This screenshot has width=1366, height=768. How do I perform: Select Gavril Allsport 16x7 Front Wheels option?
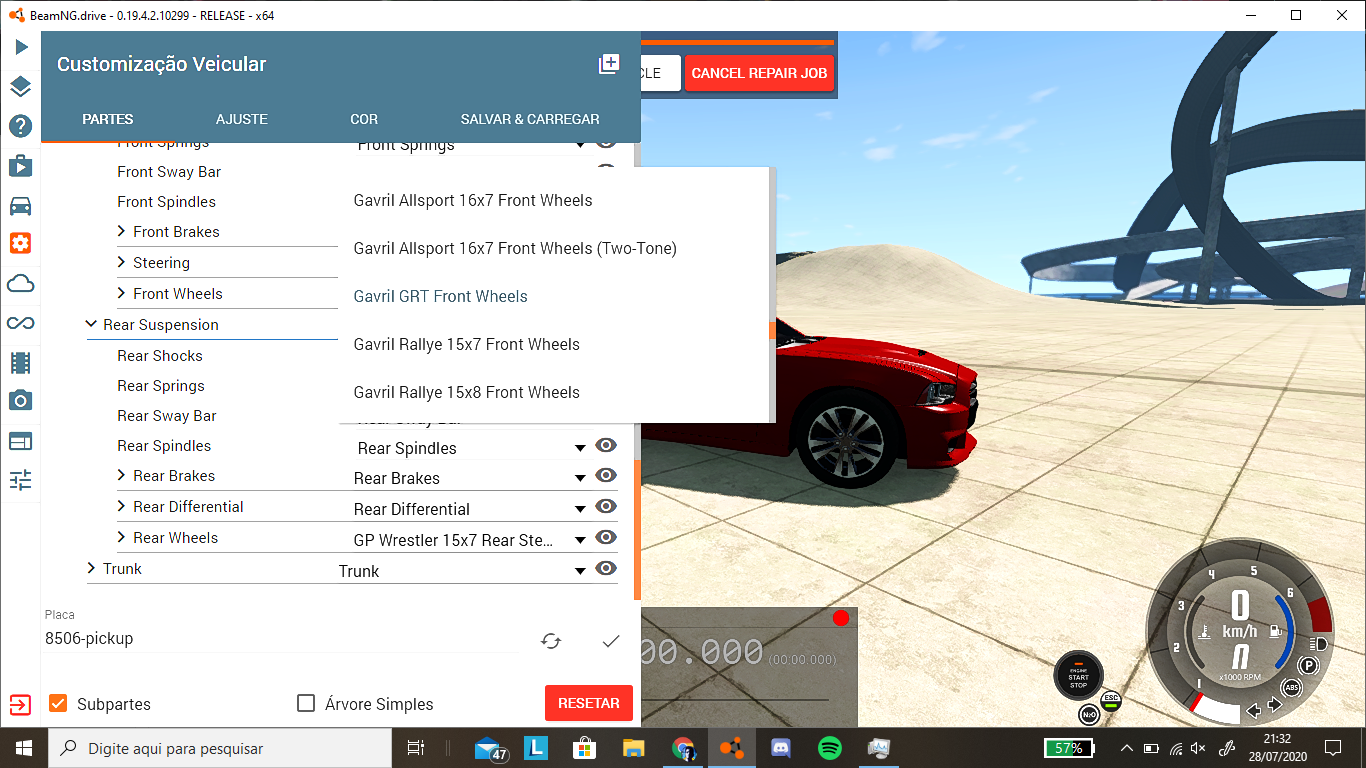[x=555, y=200]
